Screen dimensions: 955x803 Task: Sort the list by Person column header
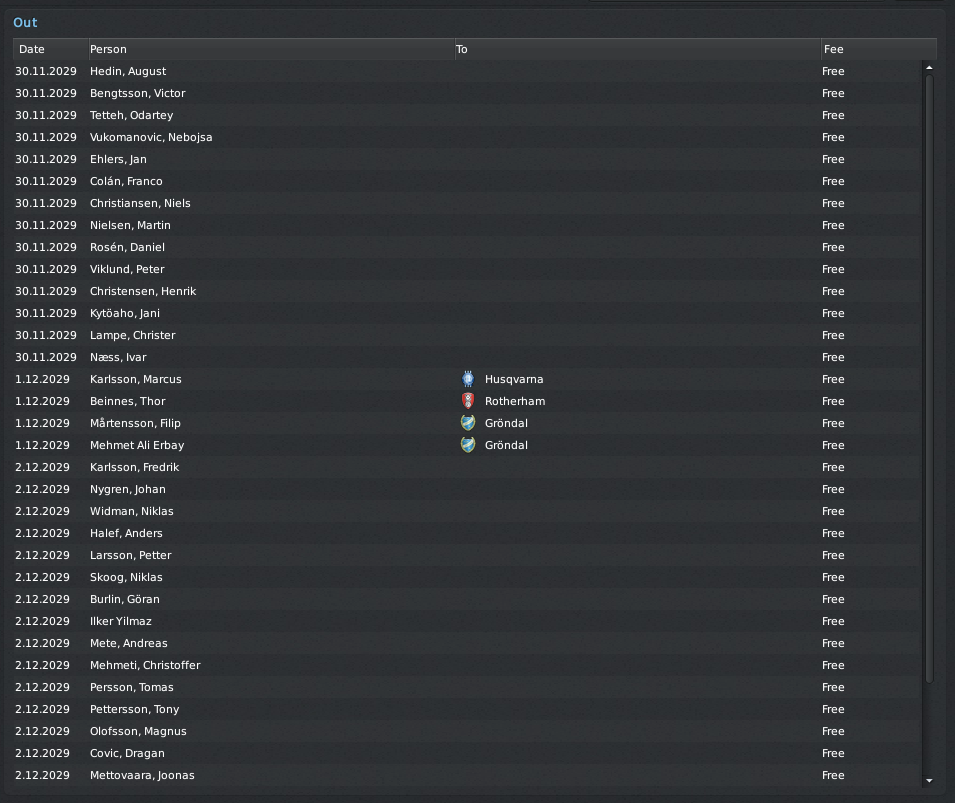click(x=272, y=49)
